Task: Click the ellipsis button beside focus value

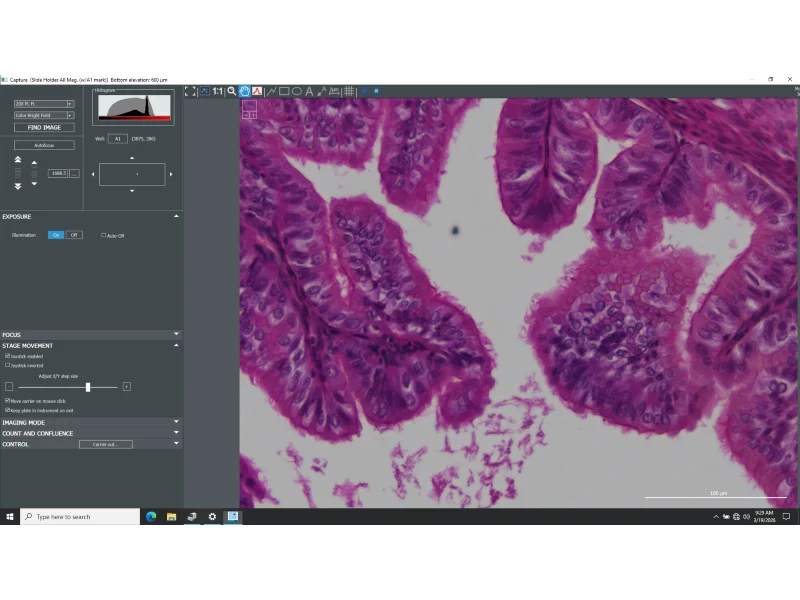Action: click(x=74, y=173)
